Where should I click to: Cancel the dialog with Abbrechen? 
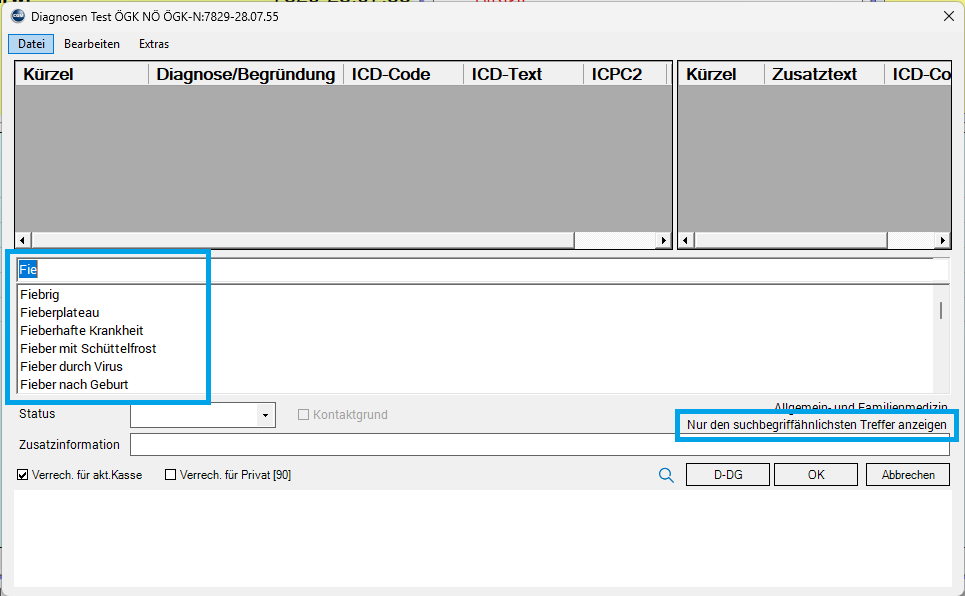[907, 475]
